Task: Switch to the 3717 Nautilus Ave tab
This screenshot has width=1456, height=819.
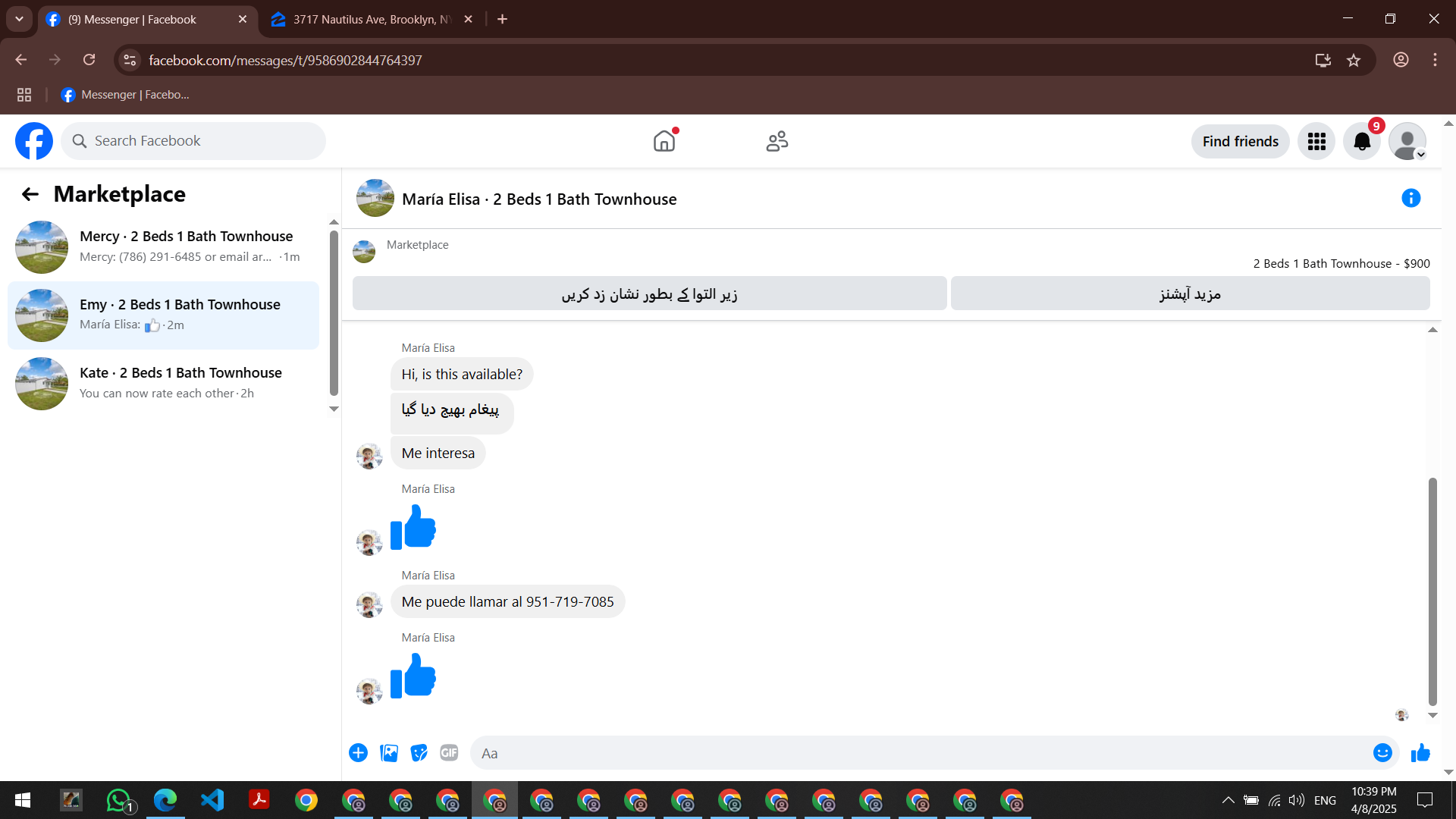Action: (x=372, y=19)
